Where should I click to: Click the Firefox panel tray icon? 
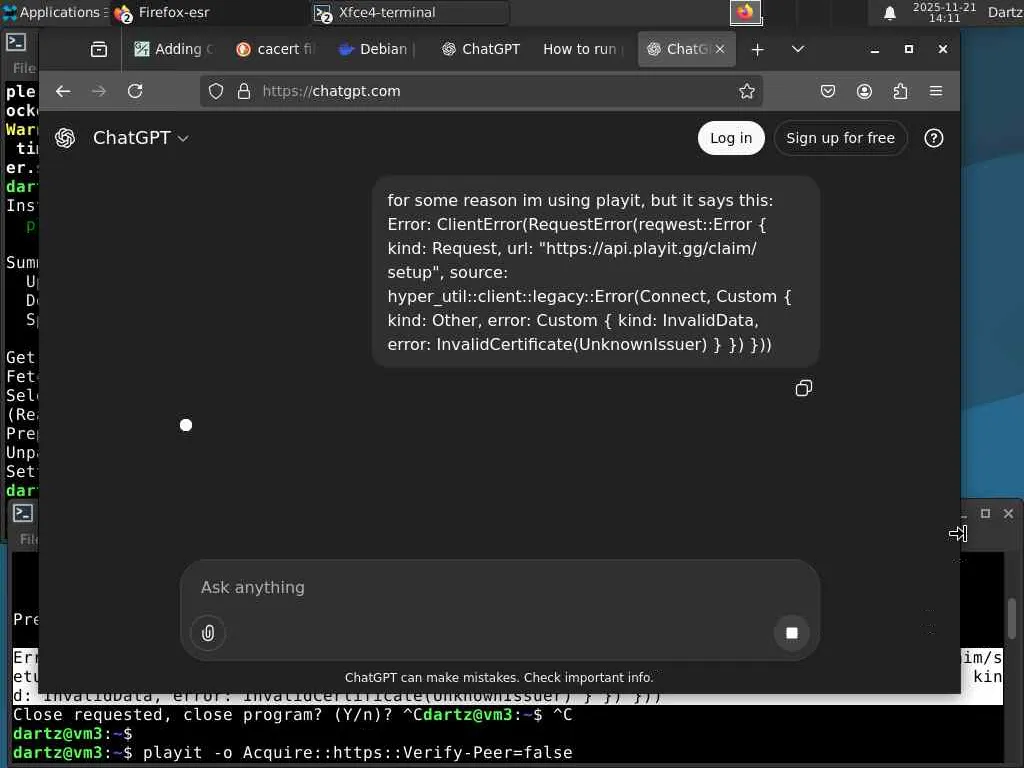745,12
